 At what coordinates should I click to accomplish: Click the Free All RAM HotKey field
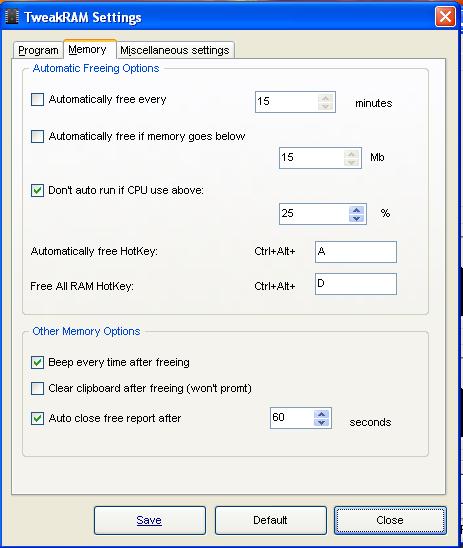[x=356, y=284]
